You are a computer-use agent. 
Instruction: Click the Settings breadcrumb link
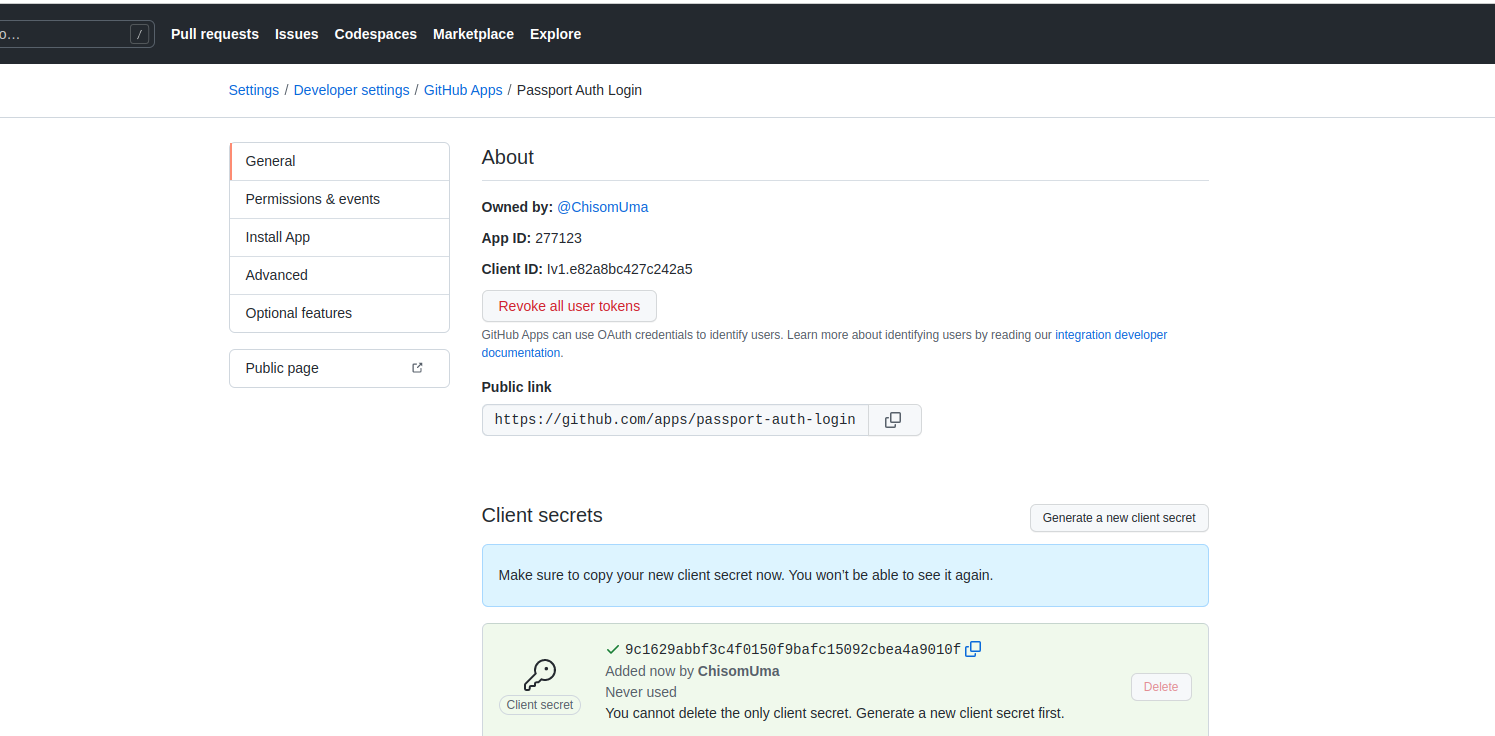coord(254,90)
